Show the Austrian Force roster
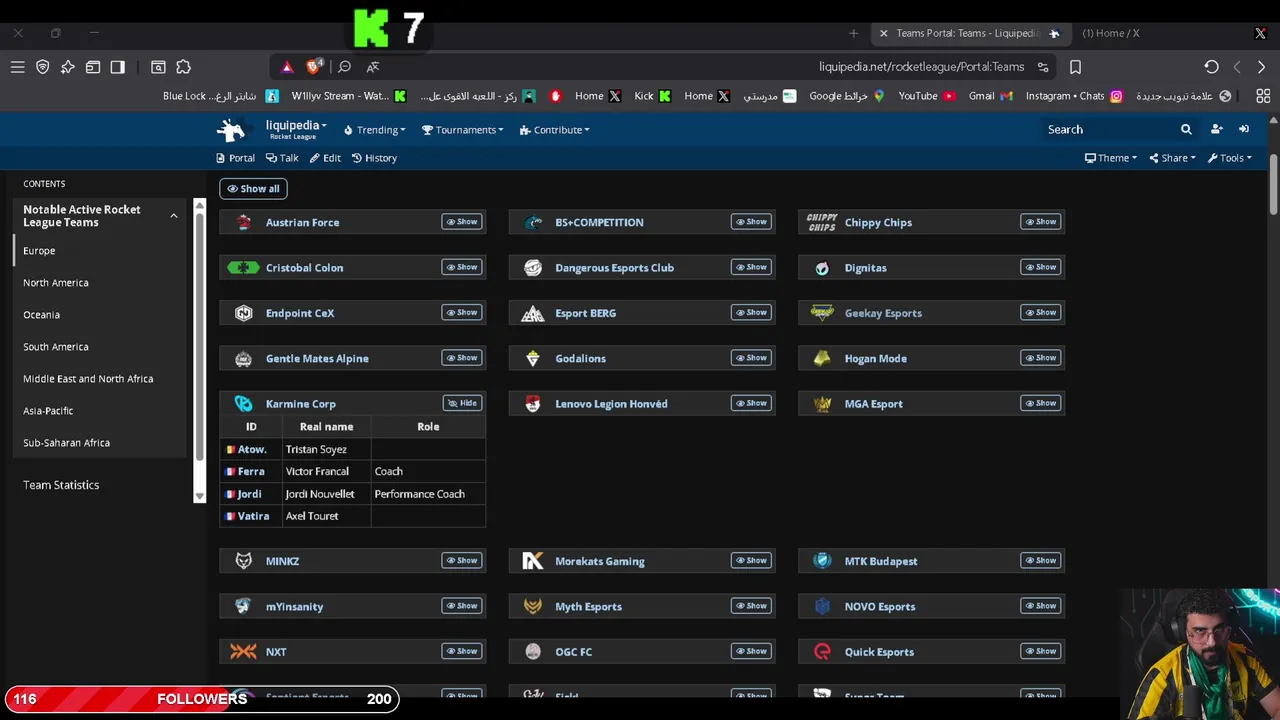Screen dimensions: 1280x720 coord(462,222)
